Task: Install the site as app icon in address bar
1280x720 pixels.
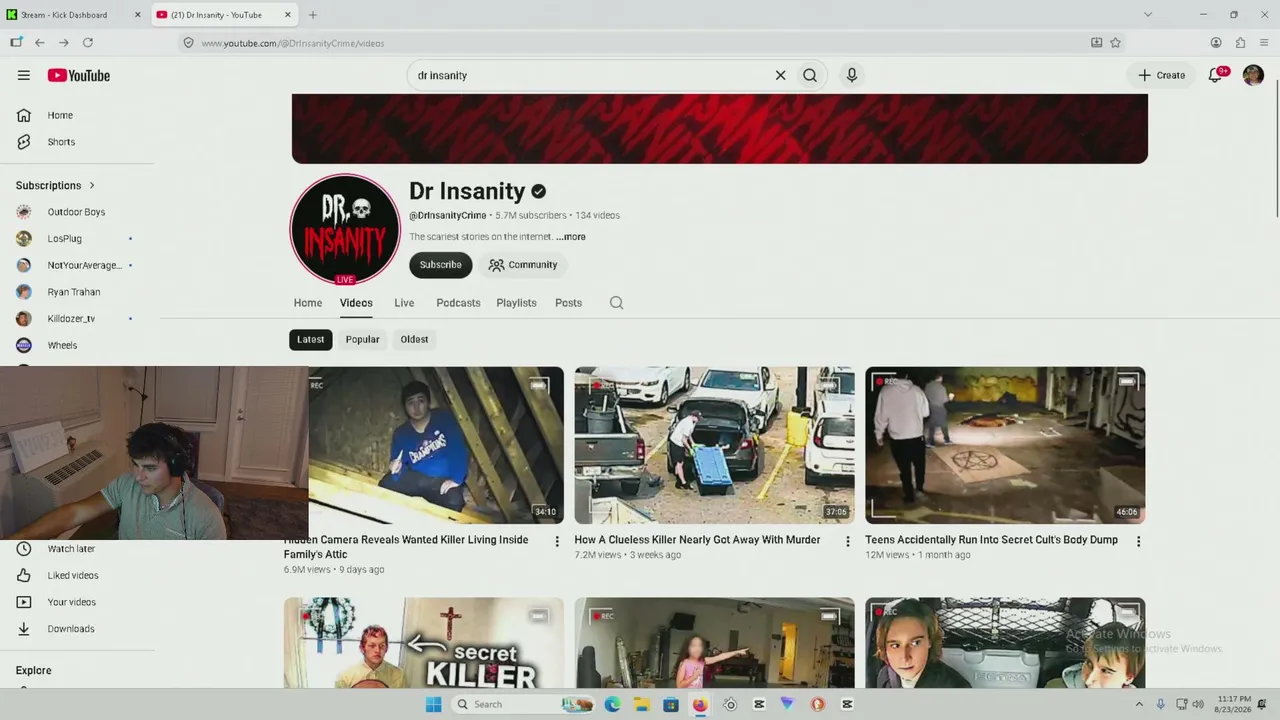Action: (1096, 43)
